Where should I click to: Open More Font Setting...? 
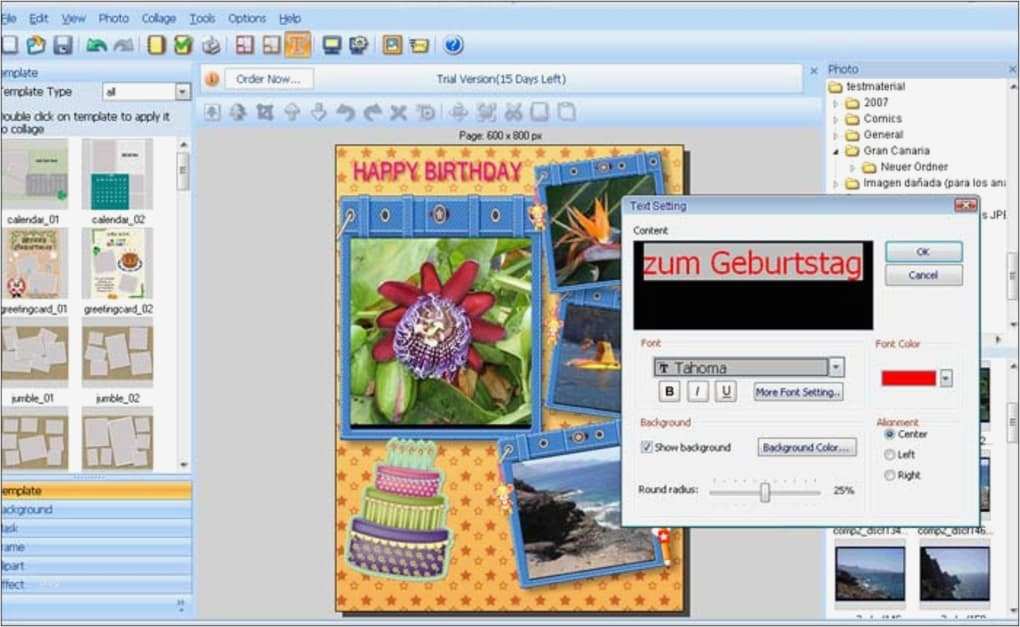click(798, 392)
